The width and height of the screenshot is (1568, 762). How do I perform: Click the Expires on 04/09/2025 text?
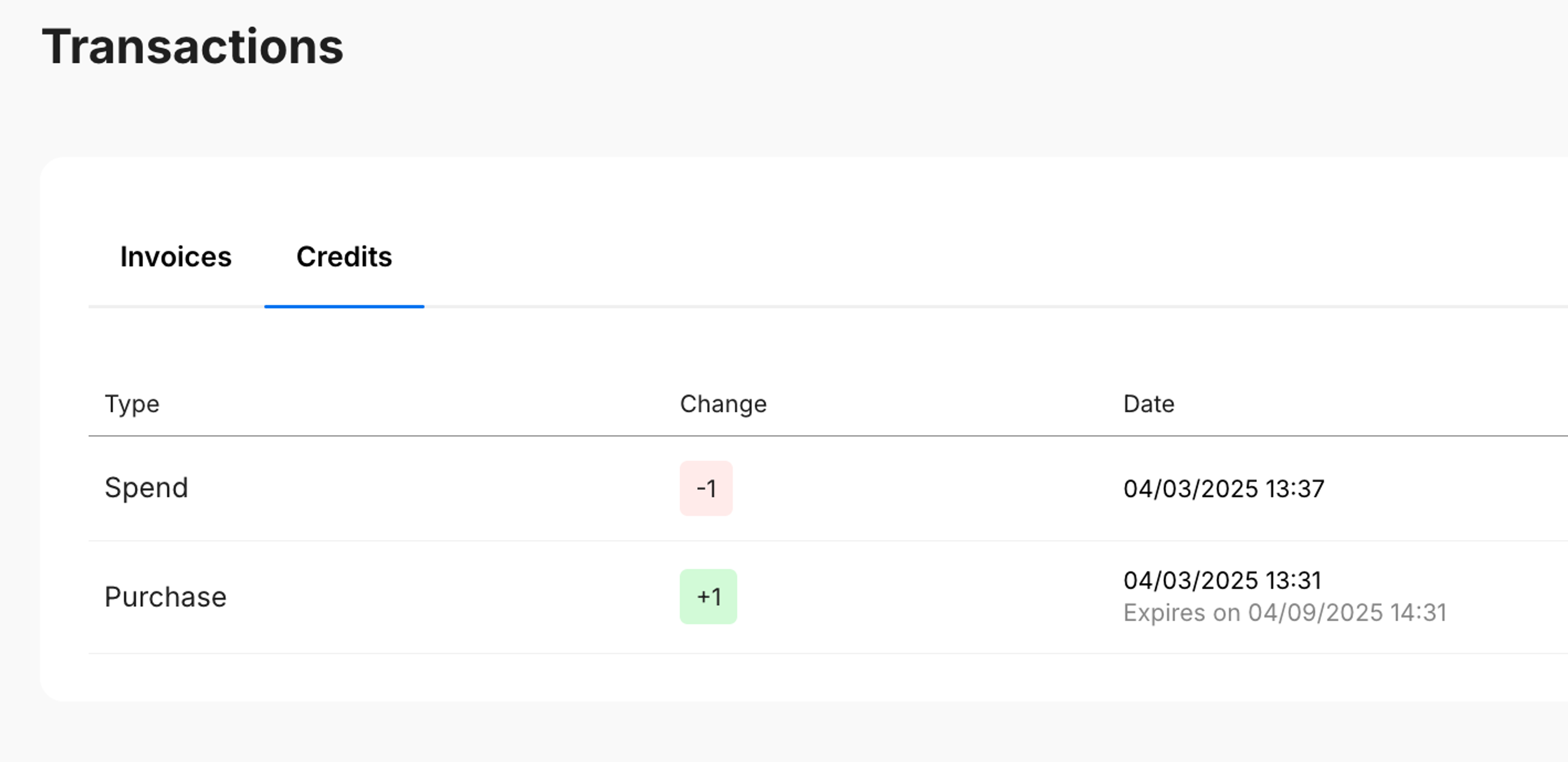(1284, 613)
